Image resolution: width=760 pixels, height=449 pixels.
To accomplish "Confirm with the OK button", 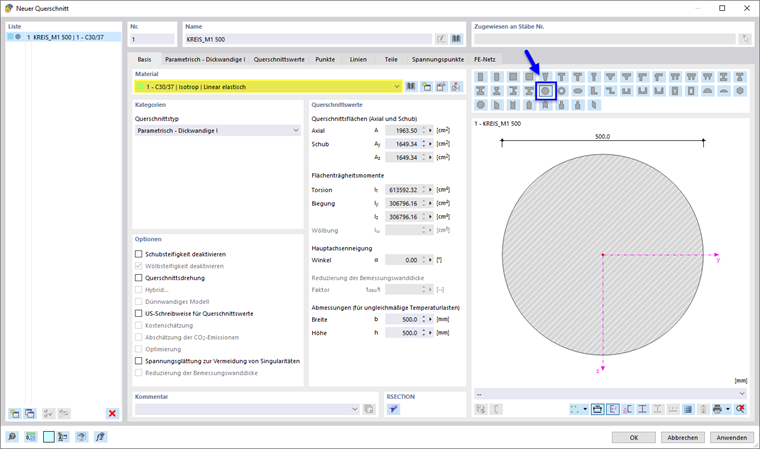I will (x=633, y=437).
